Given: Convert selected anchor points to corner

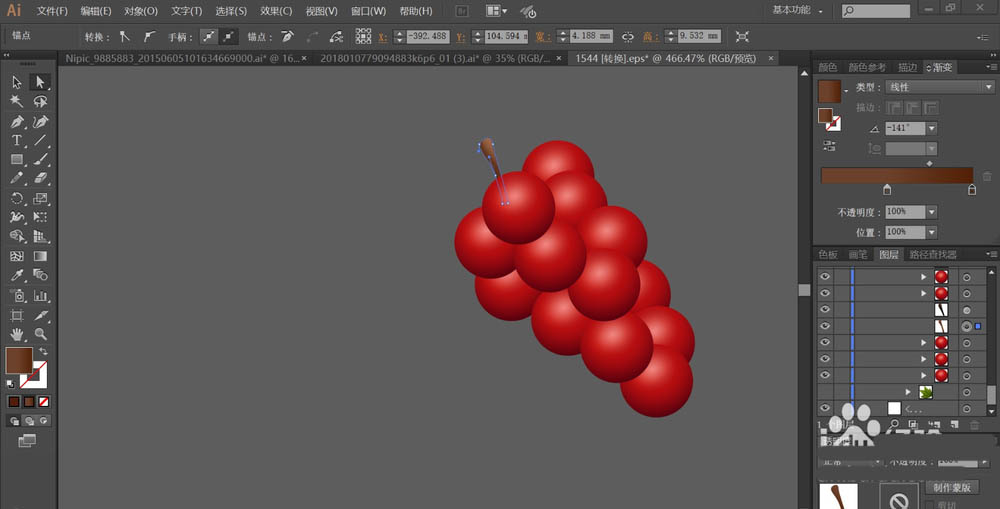Looking at the screenshot, I should pos(125,37).
